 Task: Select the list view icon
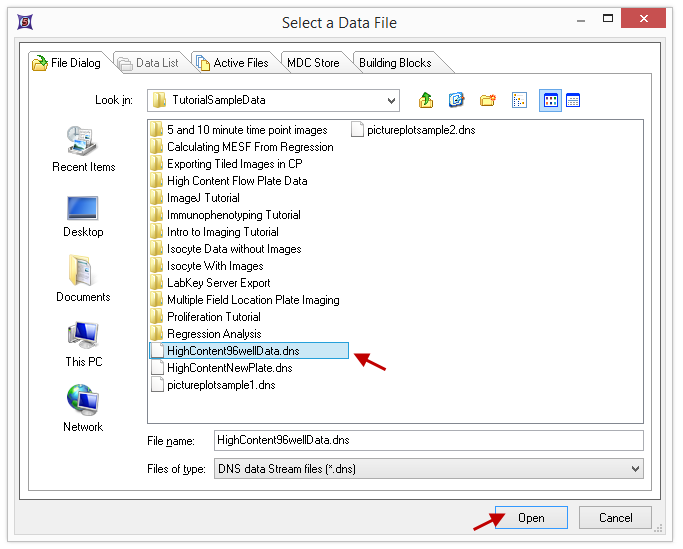[x=549, y=100]
